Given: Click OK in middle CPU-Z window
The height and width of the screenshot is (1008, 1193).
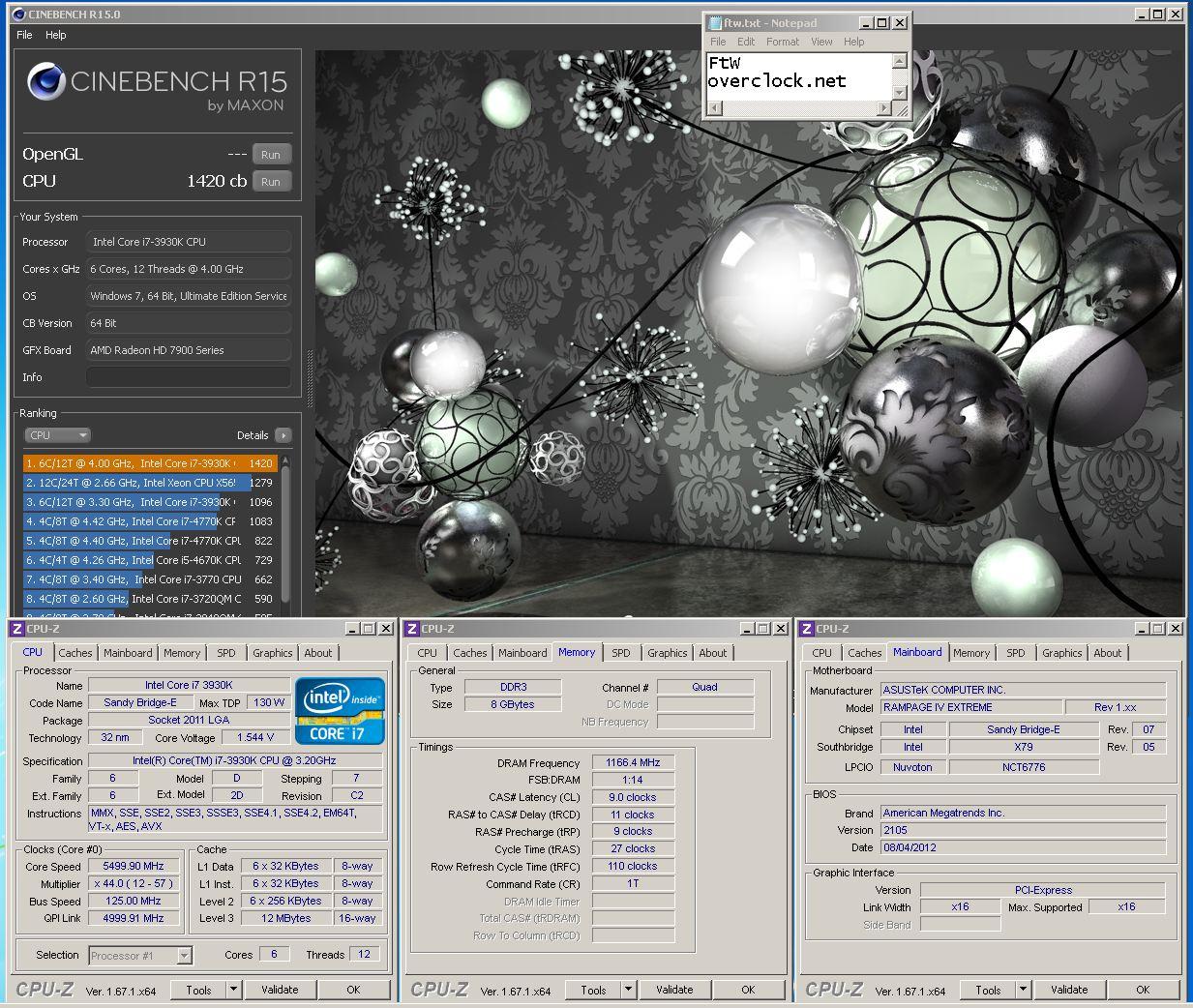Looking at the screenshot, I should pos(748,990).
